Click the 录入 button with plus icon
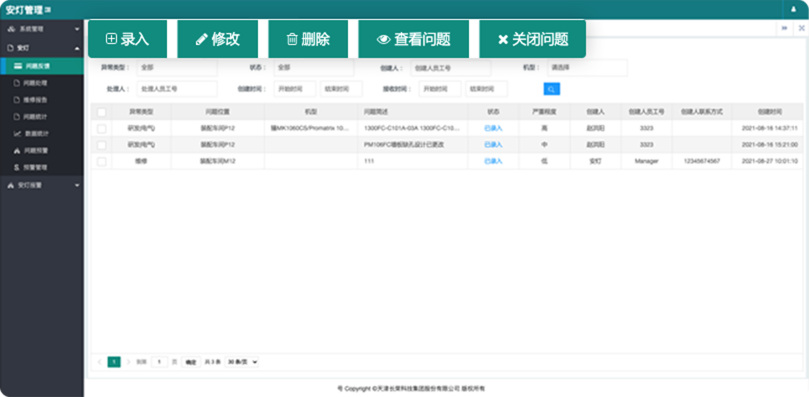The height and width of the screenshot is (397, 809). (x=127, y=39)
